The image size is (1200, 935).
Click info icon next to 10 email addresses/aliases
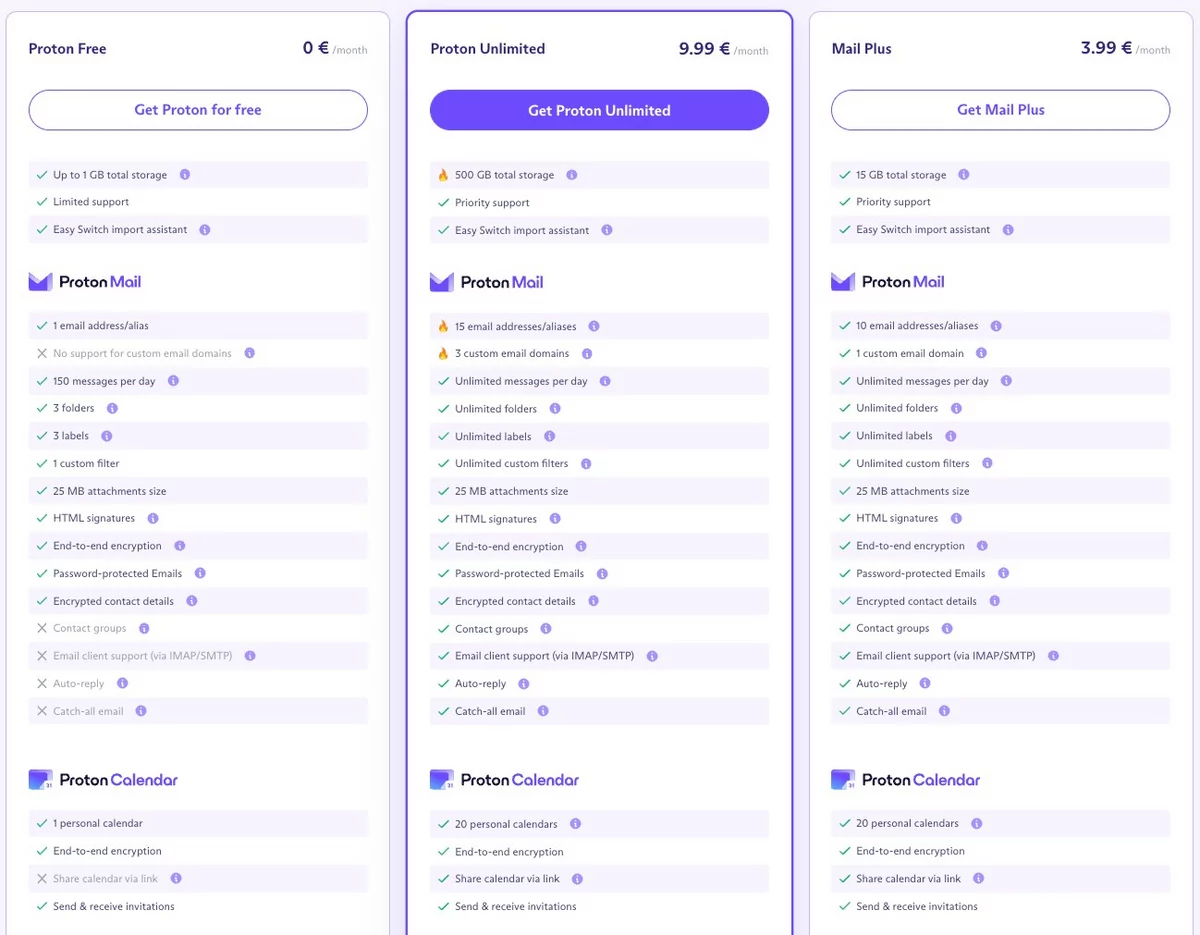coord(996,326)
